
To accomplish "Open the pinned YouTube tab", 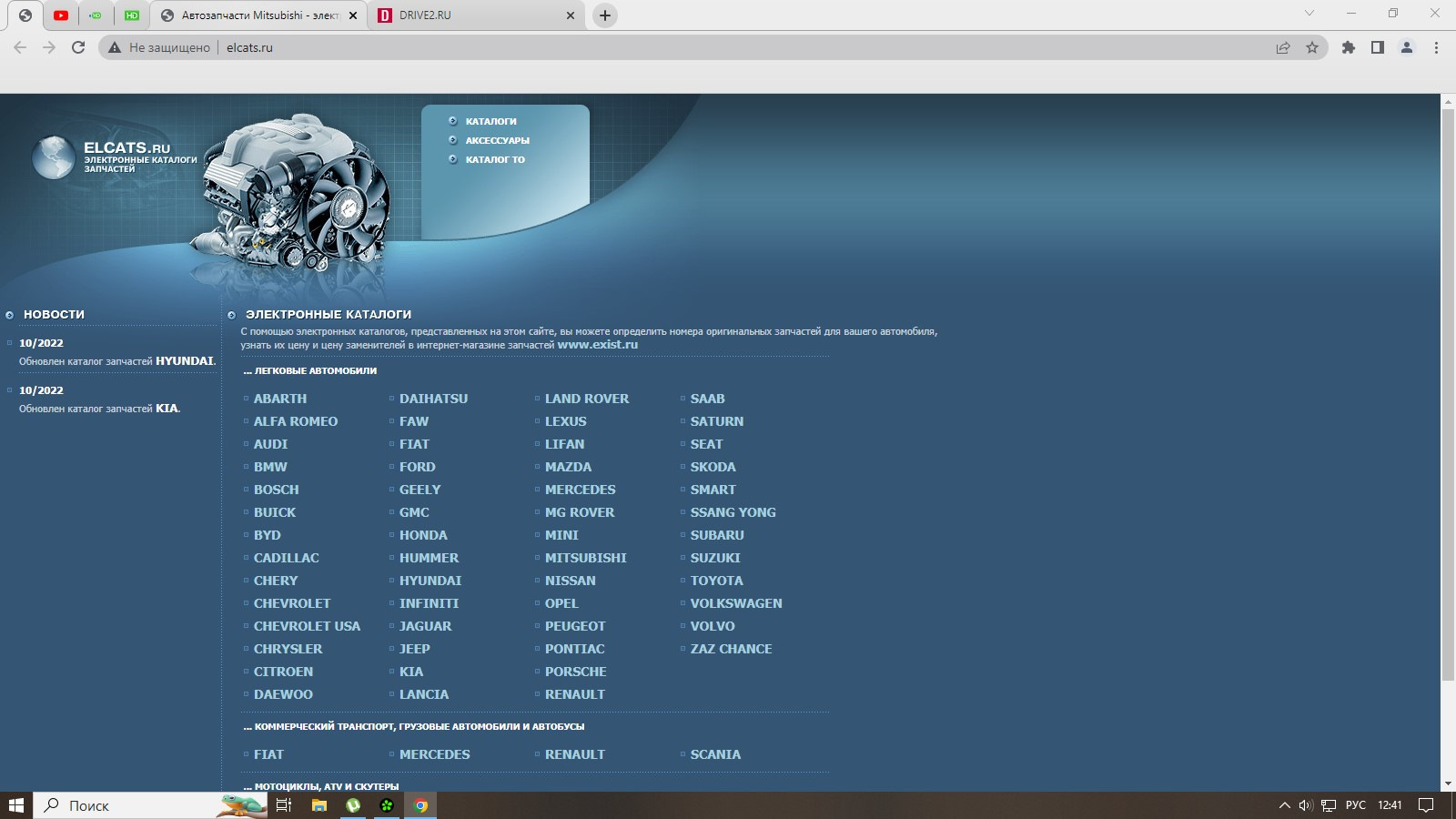I will coord(61,15).
